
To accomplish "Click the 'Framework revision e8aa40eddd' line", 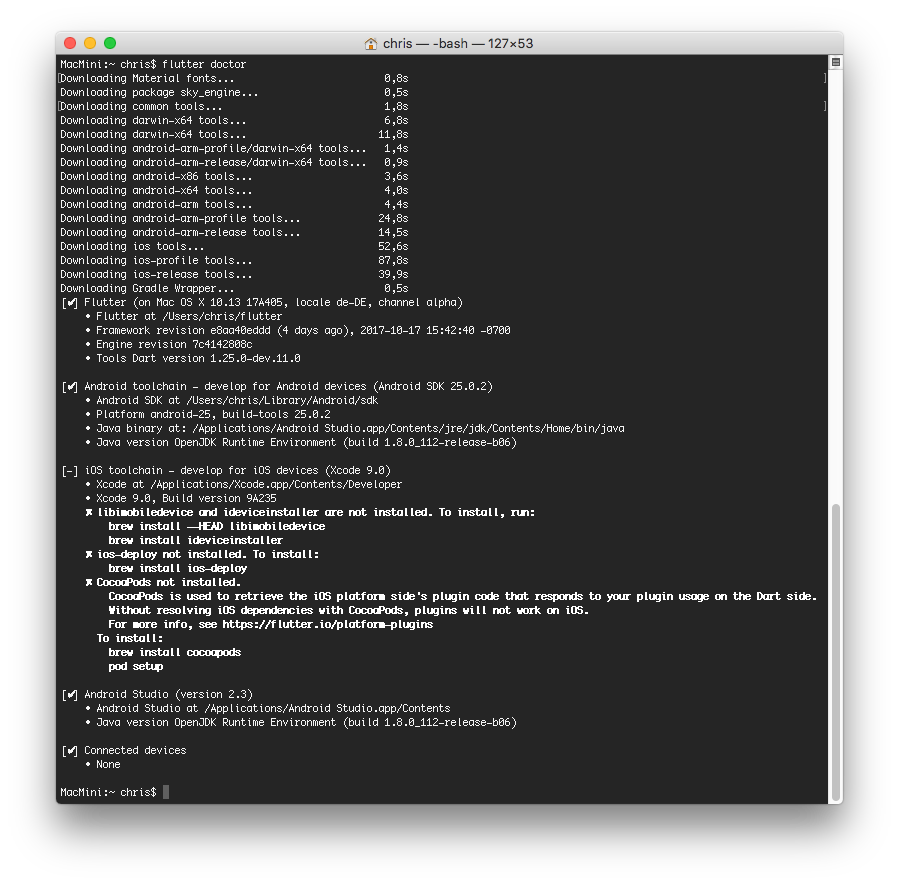I will pyautogui.click(x=298, y=330).
